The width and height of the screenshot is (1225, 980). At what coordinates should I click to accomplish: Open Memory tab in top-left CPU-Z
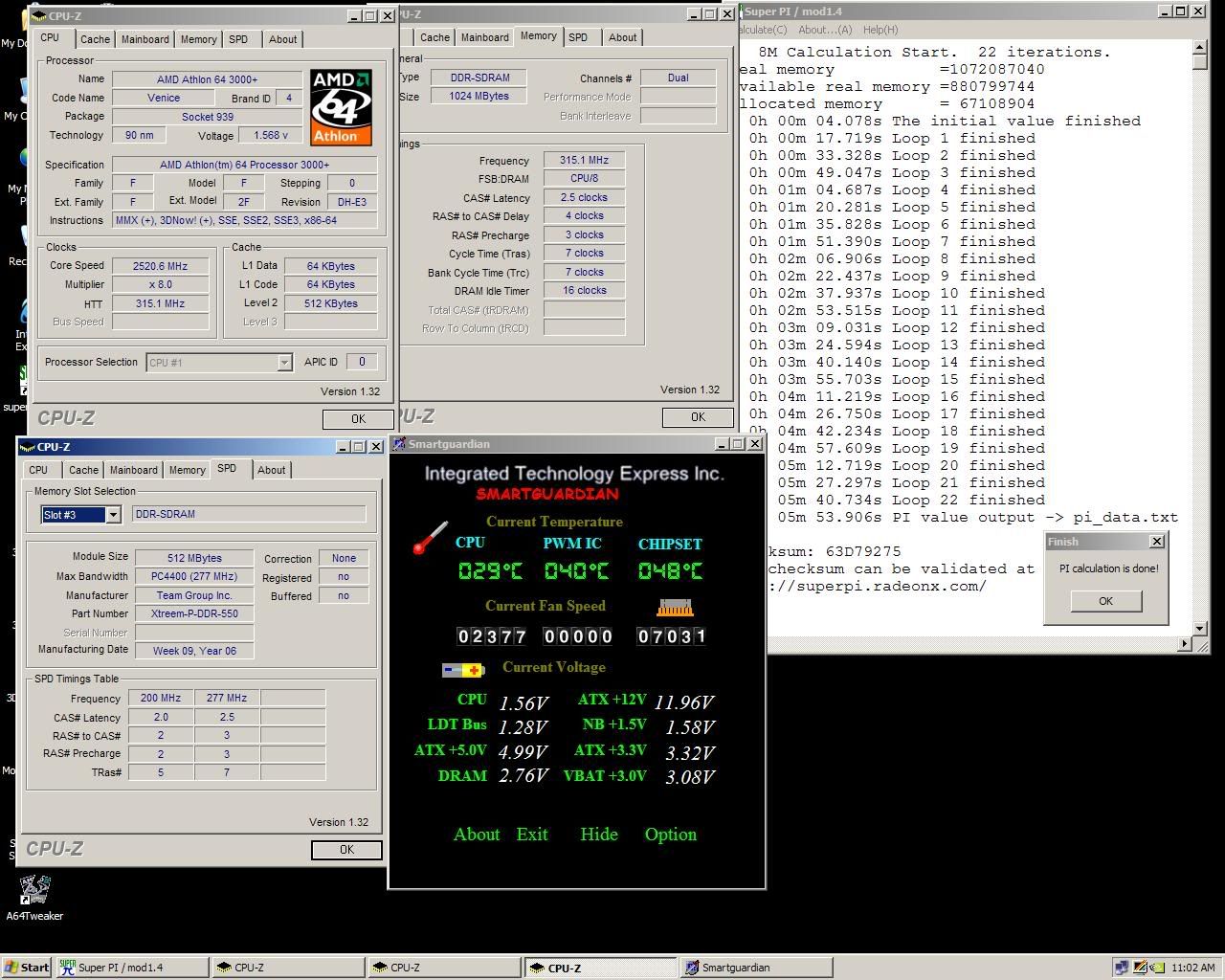198,39
